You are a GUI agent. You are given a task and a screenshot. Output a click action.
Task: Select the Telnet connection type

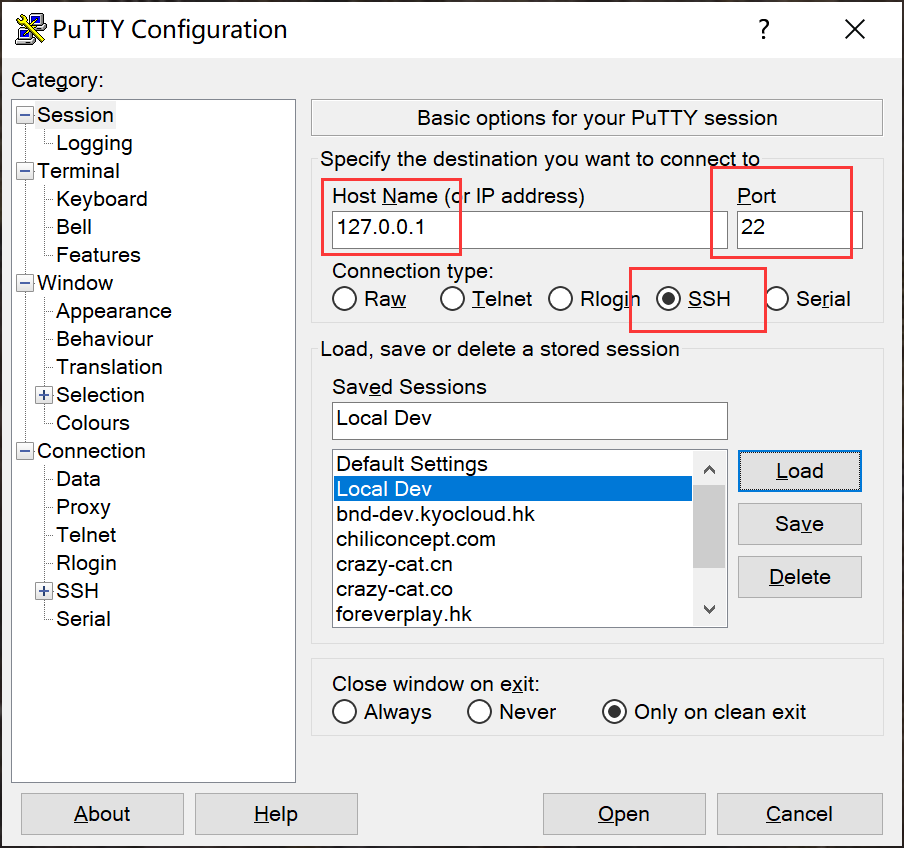coord(452,299)
